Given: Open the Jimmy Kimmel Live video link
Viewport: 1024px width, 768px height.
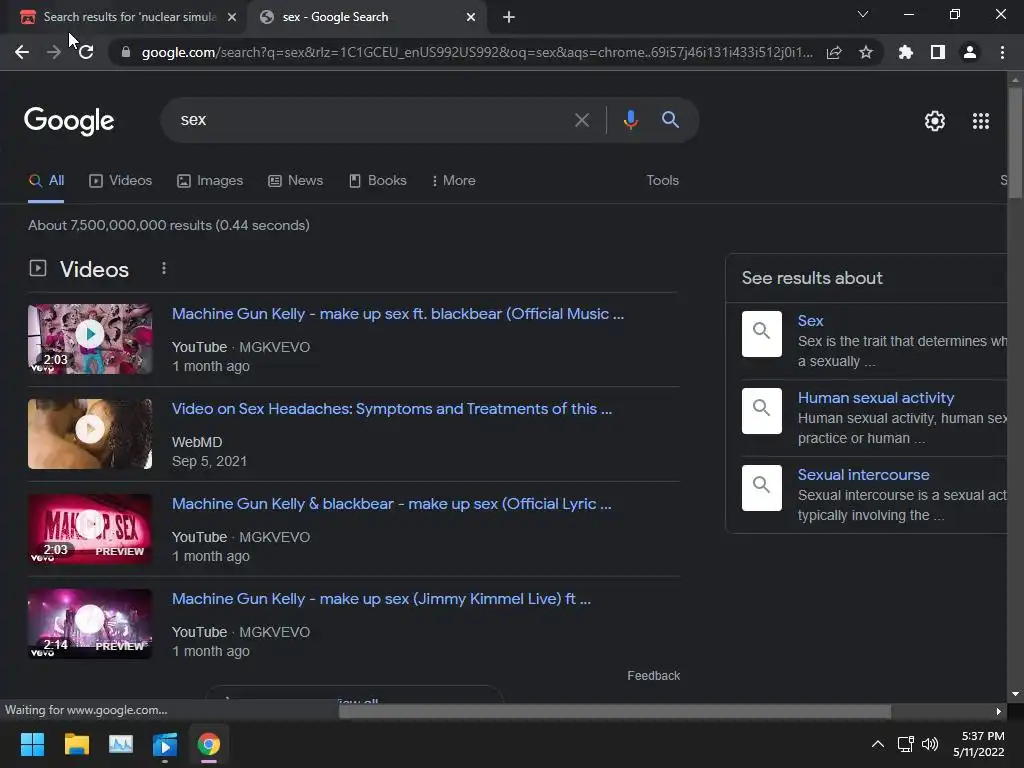Looking at the screenshot, I should click(x=381, y=599).
